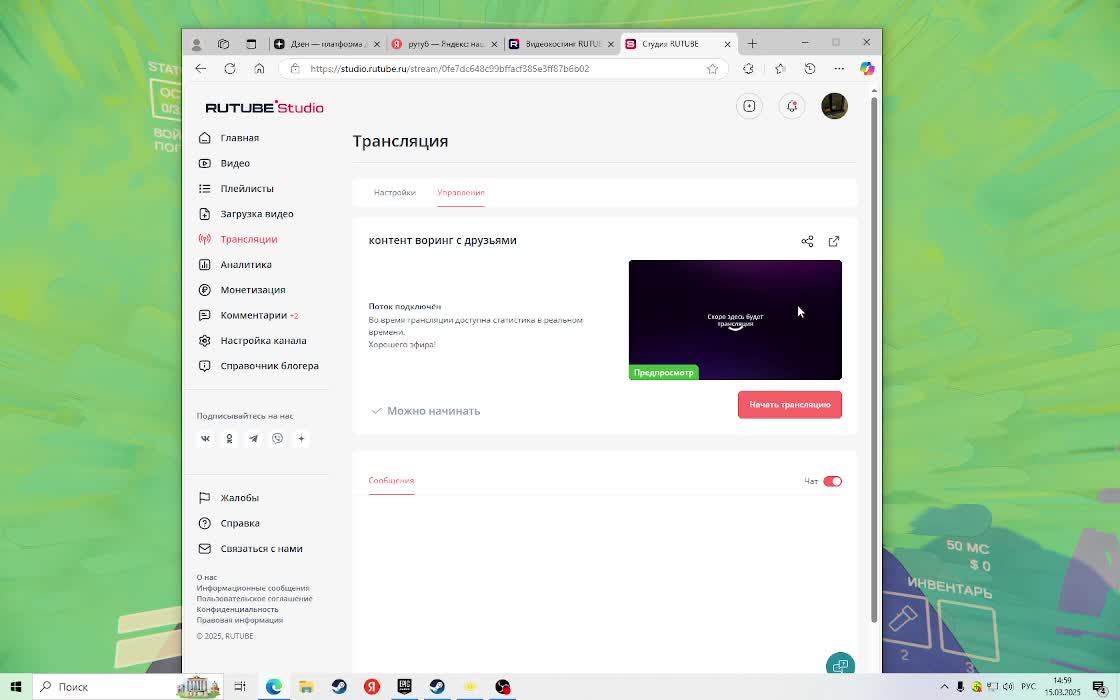Open Odnoklassniki social link icon
Image resolution: width=1120 pixels, height=700 pixels.
point(229,439)
